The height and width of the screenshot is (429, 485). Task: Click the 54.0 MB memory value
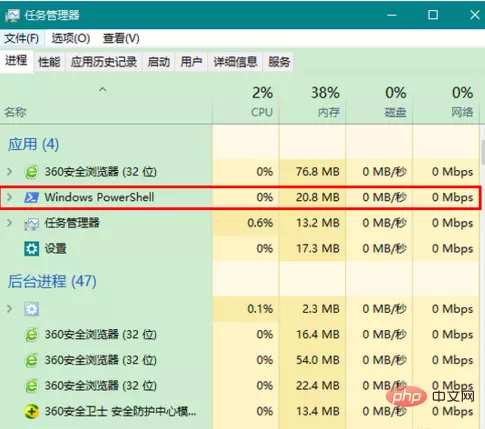coord(317,360)
